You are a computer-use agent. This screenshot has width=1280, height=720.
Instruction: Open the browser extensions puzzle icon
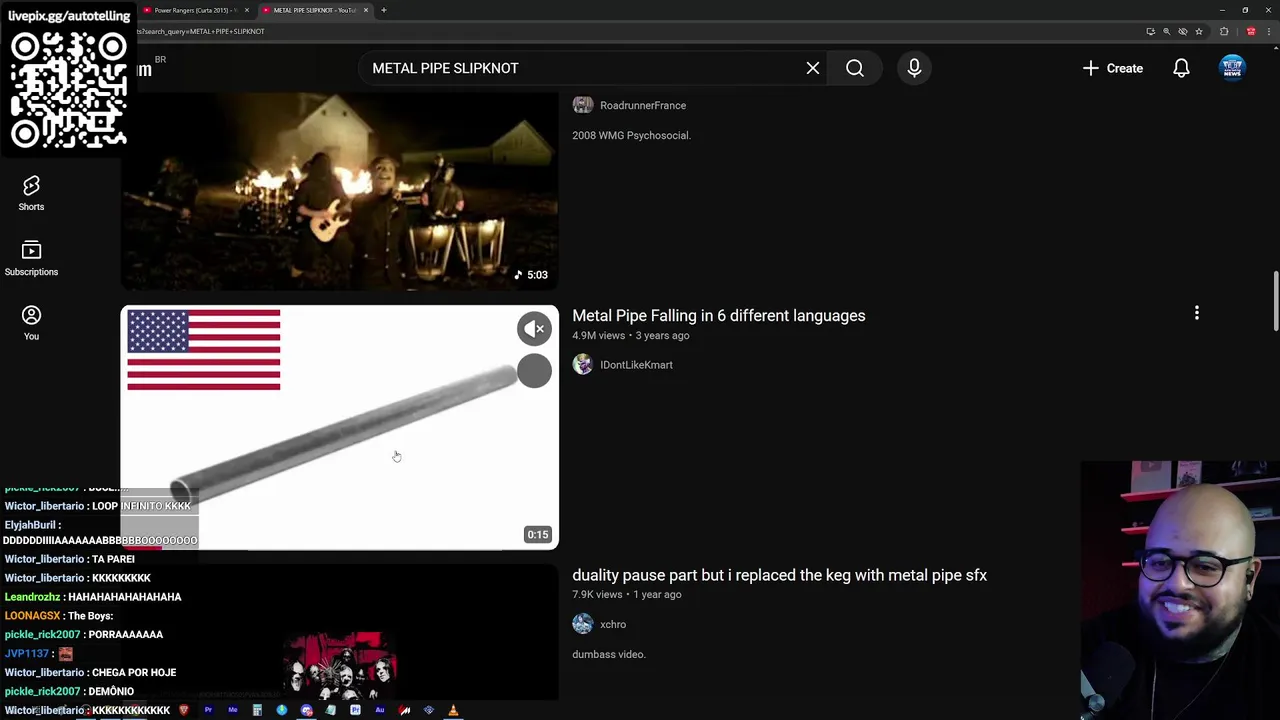tap(1224, 31)
